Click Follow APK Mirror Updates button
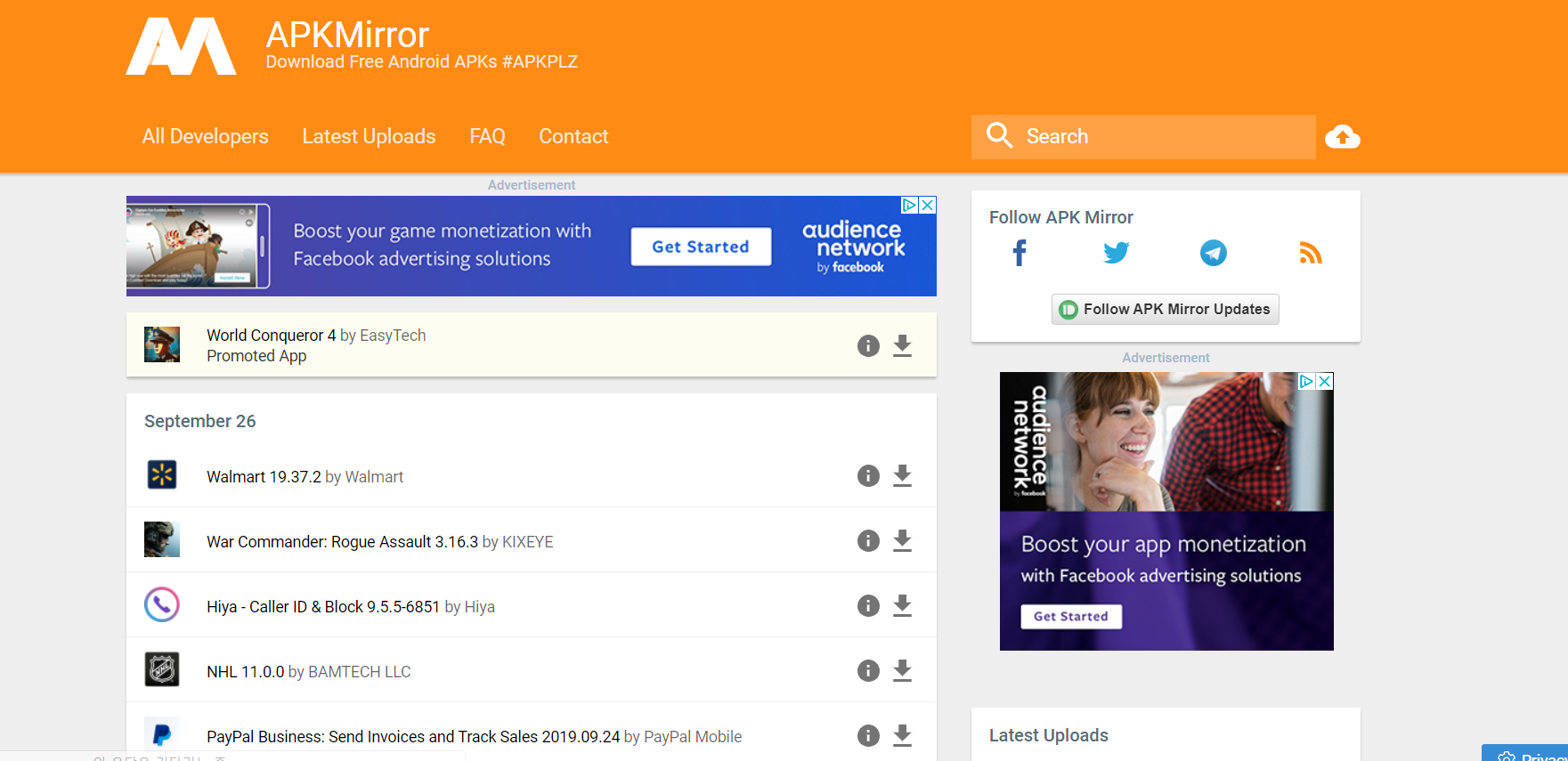 pyautogui.click(x=1165, y=309)
